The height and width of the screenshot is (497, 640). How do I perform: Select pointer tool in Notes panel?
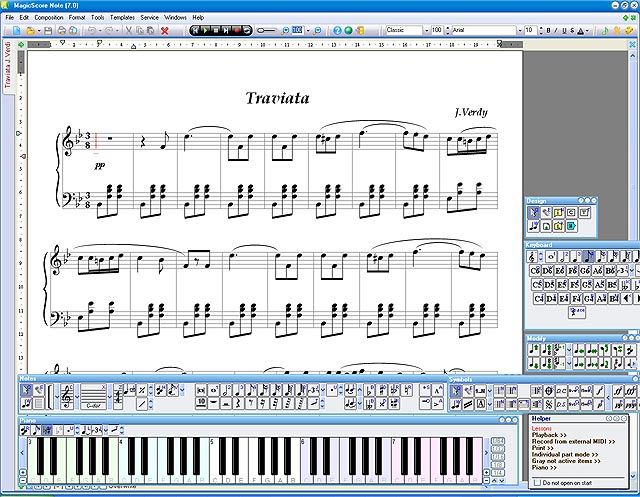27,390
